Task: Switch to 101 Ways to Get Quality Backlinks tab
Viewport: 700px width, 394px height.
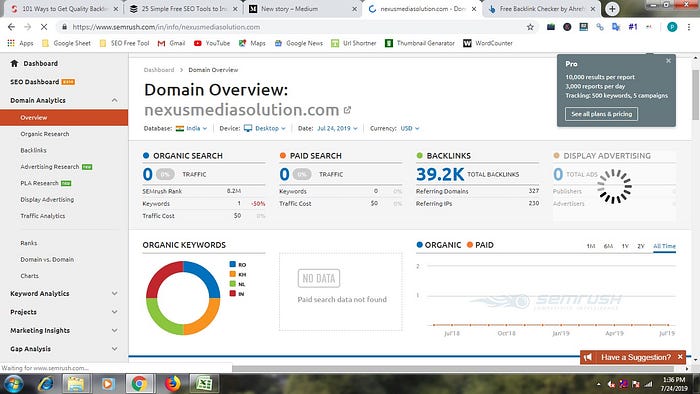Action: click(x=64, y=9)
